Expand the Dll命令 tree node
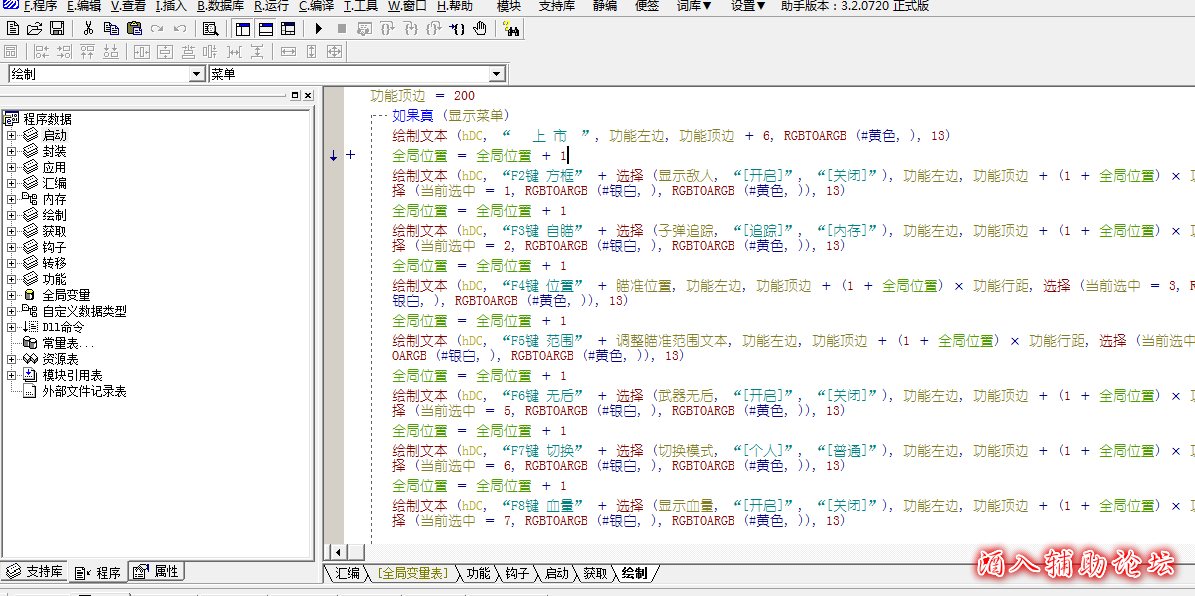The width and height of the screenshot is (1195, 596). click(12, 327)
